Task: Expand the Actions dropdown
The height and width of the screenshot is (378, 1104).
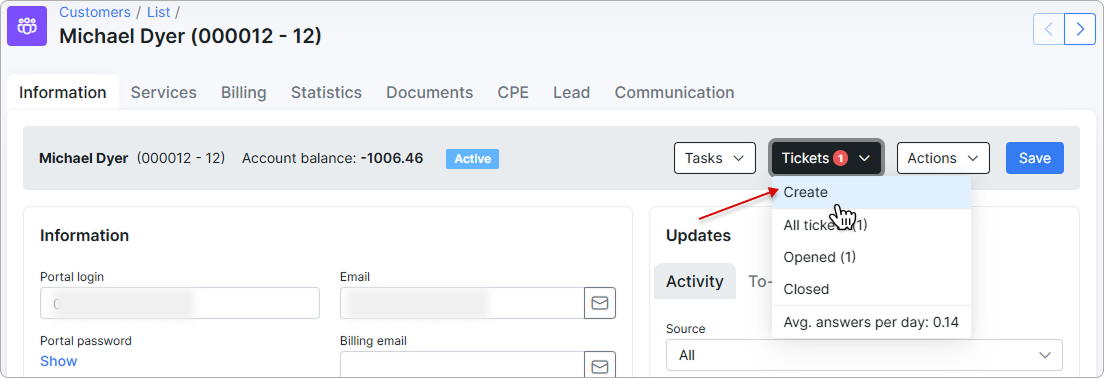Action: click(x=943, y=158)
